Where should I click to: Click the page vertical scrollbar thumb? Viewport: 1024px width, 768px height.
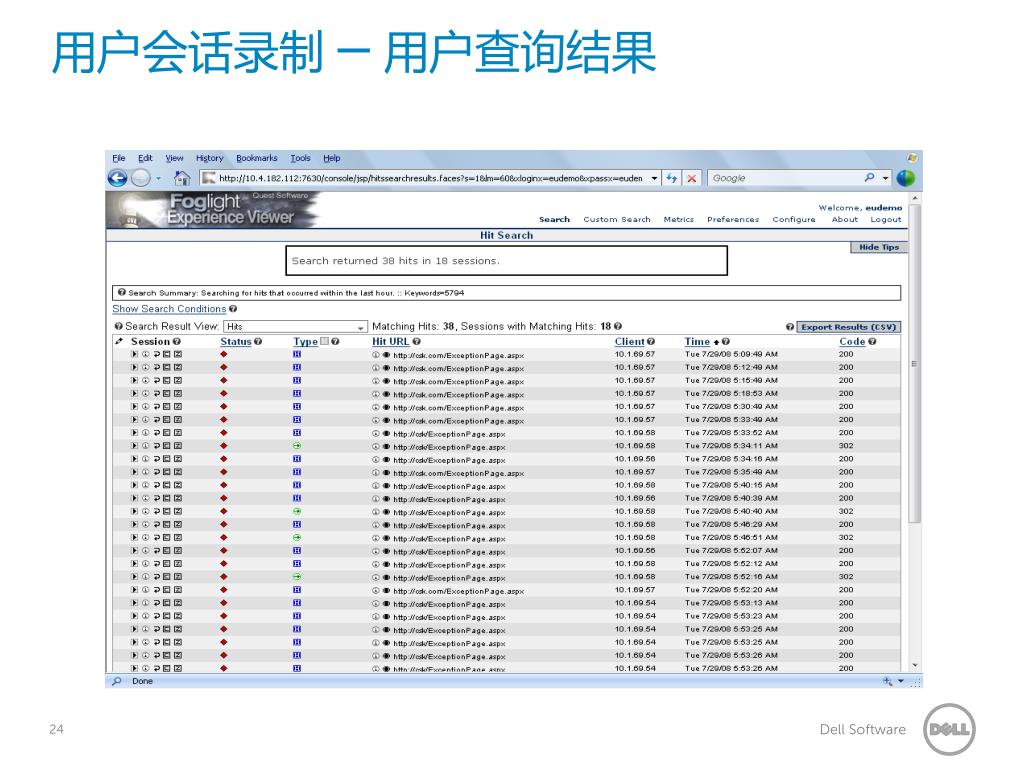click(914, 363)
